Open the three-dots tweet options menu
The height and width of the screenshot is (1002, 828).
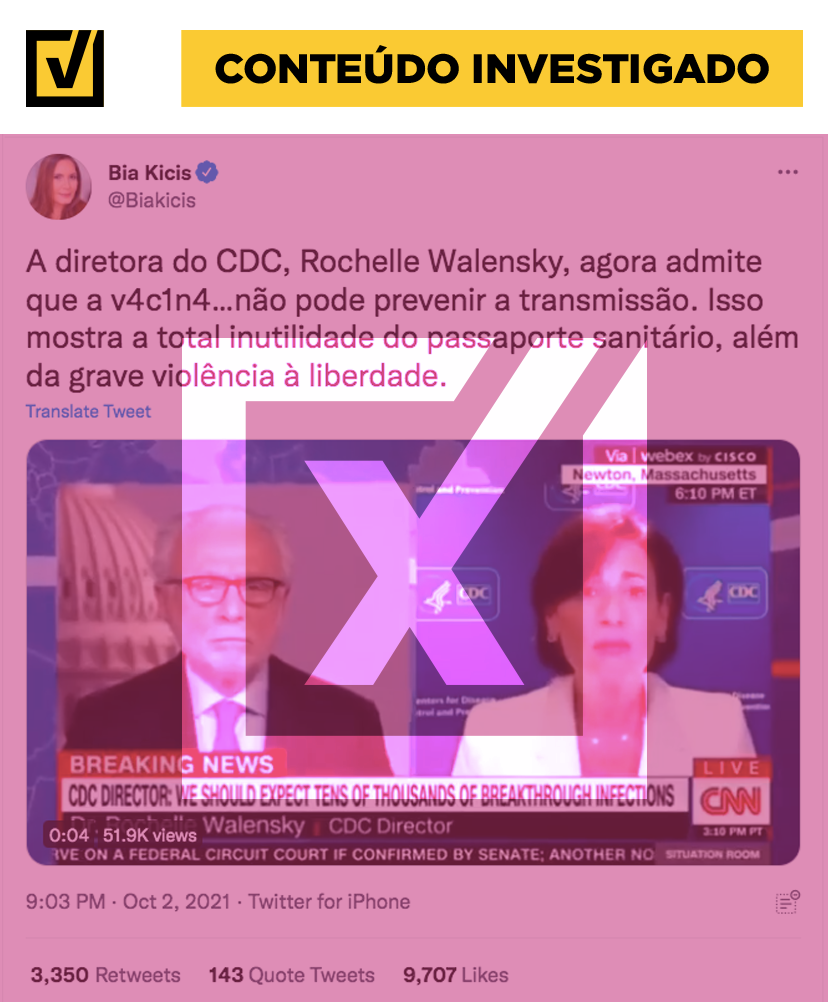pos(787,172)
